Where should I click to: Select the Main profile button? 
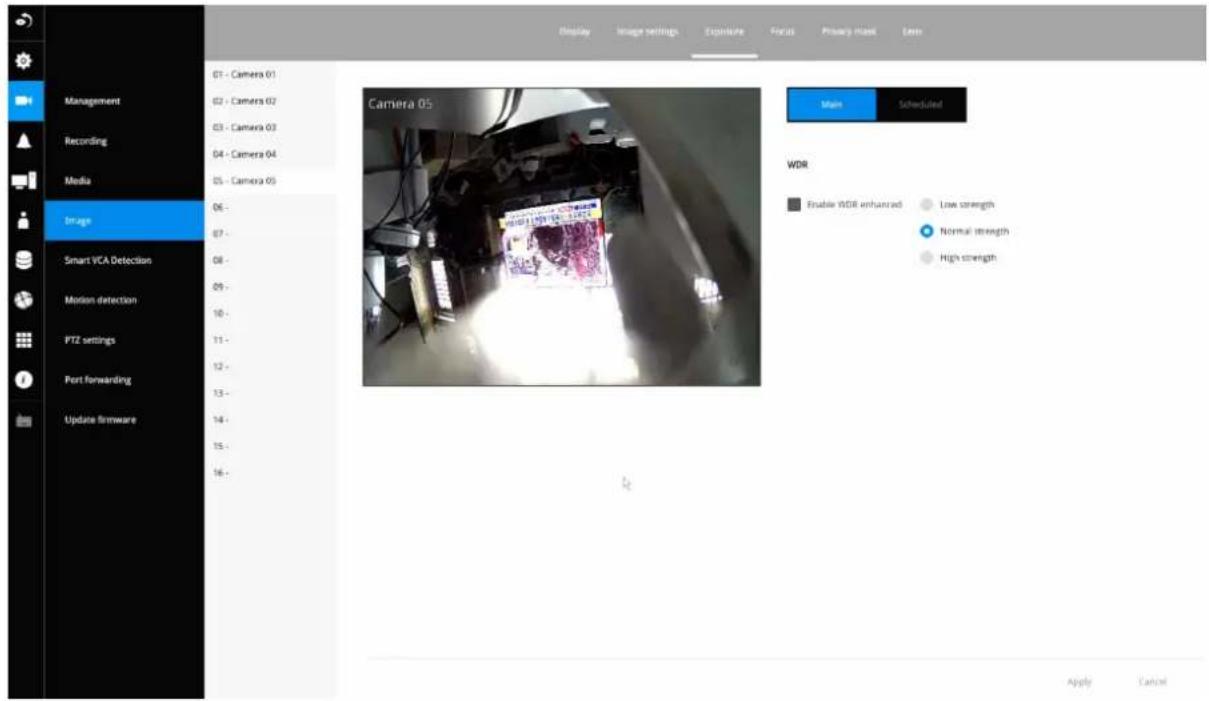pyautogui.click(x=831, y=105)
